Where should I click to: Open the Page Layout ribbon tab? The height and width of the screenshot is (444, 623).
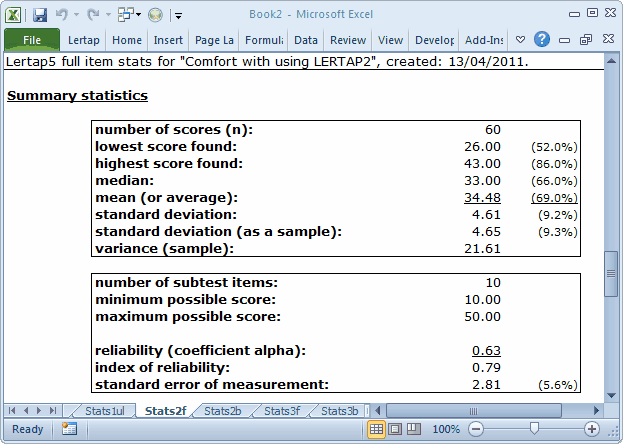pos(214,40)
